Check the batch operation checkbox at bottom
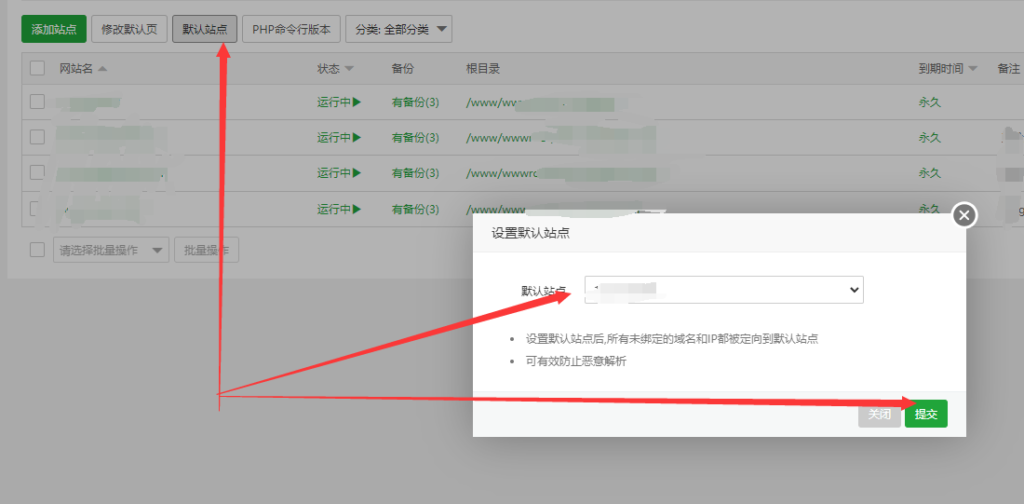Screen dimensions: 1024x504 [x=37, y=249]
